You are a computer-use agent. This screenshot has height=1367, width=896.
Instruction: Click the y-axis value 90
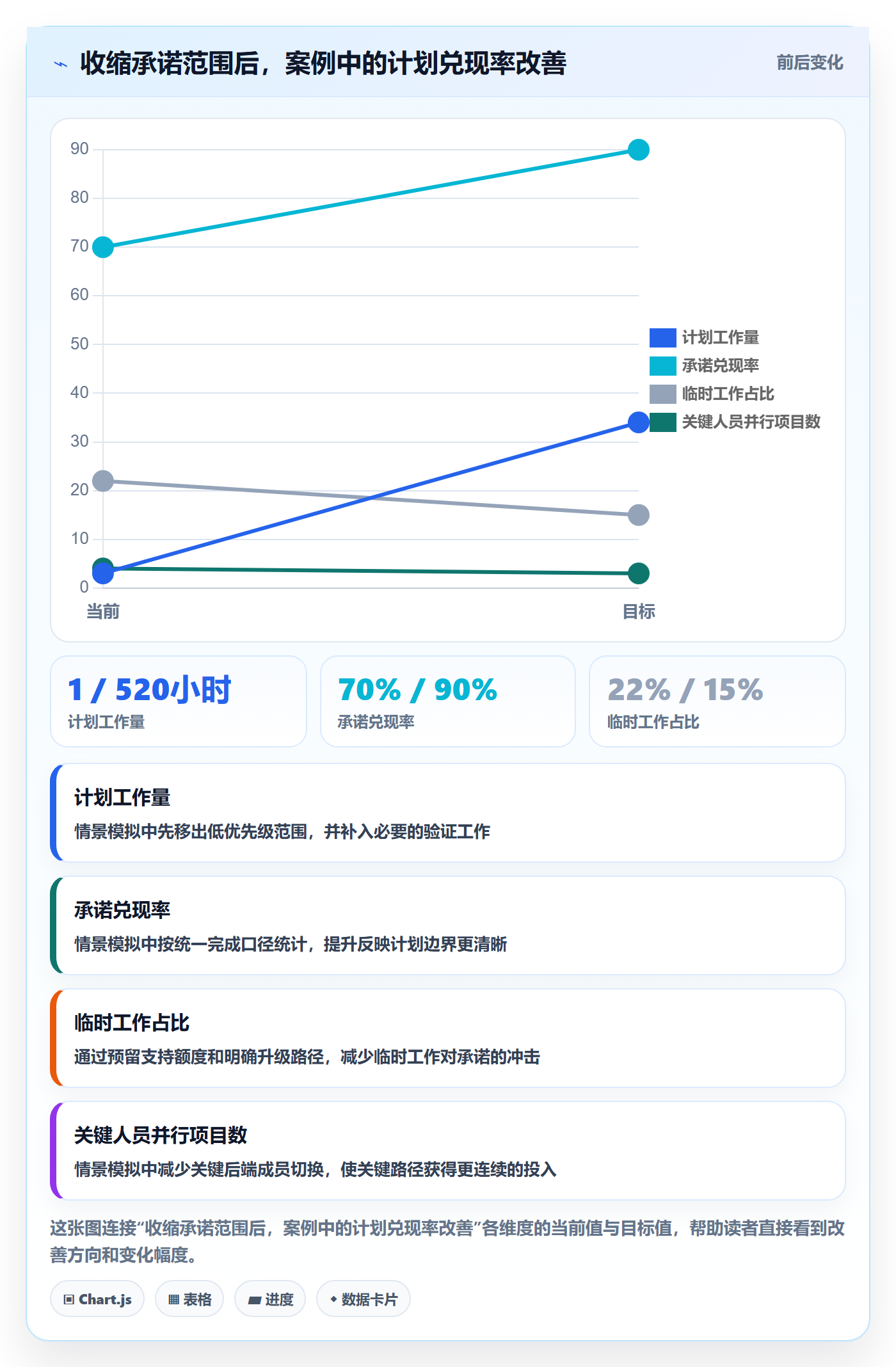(79, 149)
